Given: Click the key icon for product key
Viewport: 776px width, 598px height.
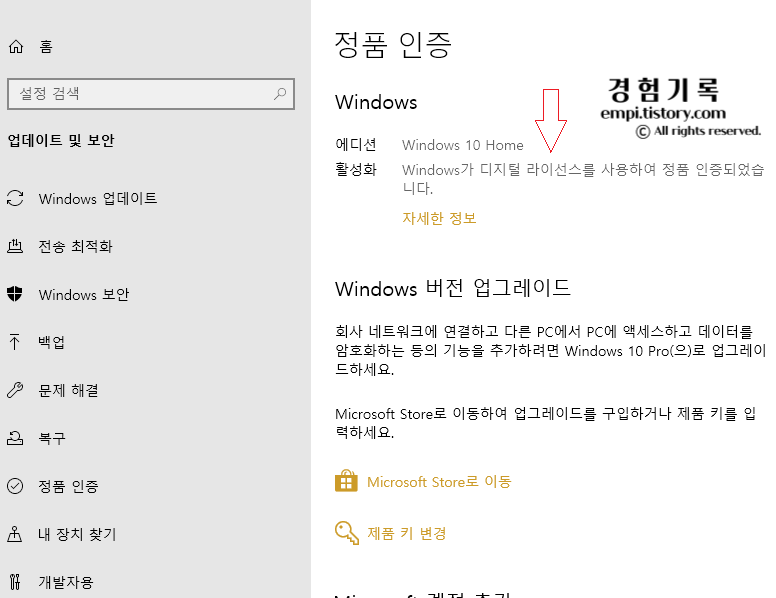Looking at the screenshot, I should [346, 533].
